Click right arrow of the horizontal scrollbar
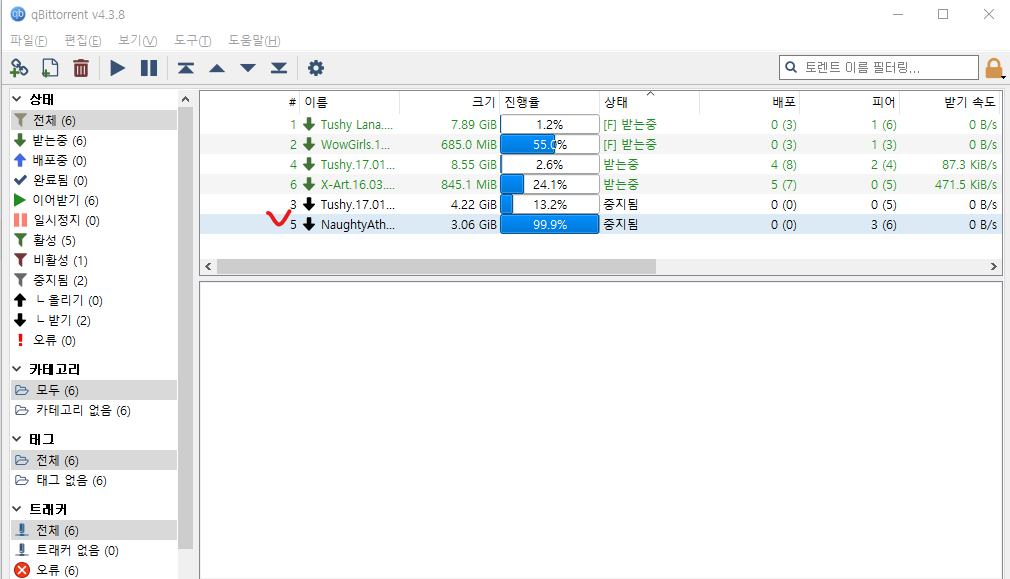The height and width of the screenshot is (579, 1010). pos(993,267)
